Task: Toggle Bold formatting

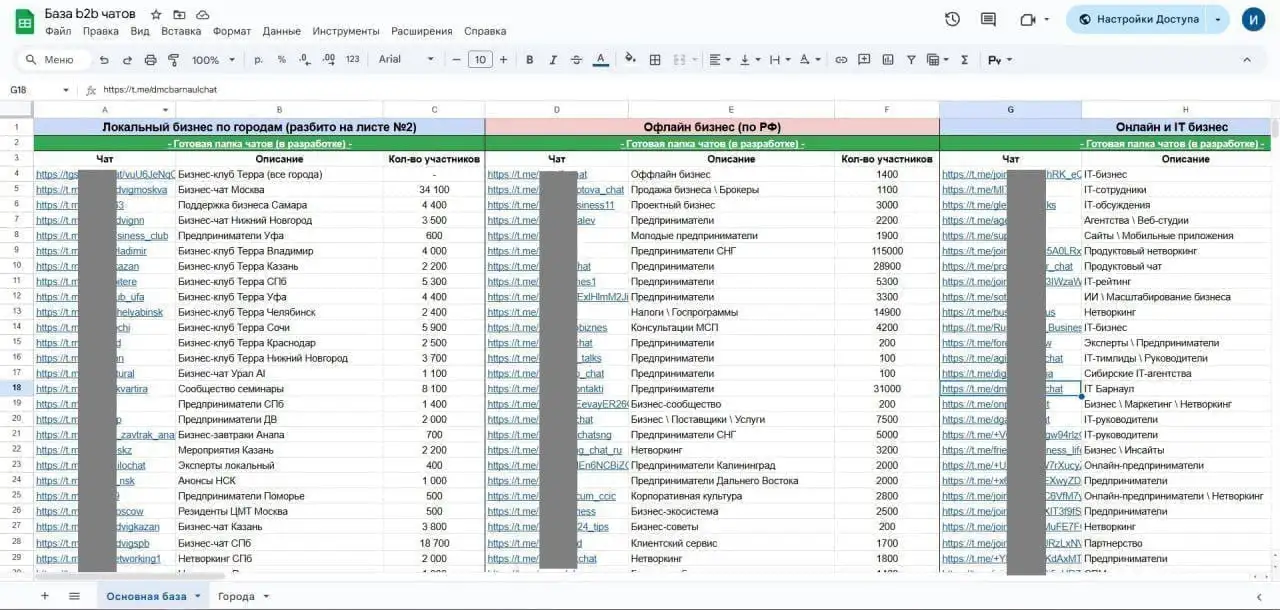Action: [530, 60]
